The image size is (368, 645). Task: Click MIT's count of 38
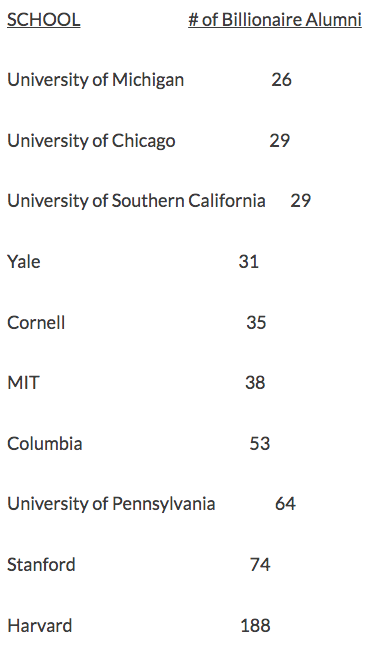coord(255,383)
